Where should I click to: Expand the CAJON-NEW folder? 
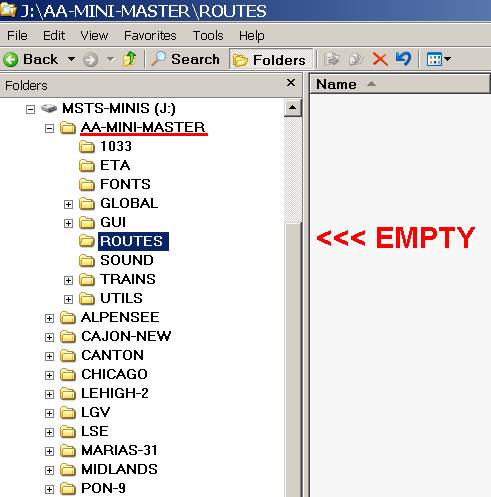pyautogui.click(x=49, y=337)
